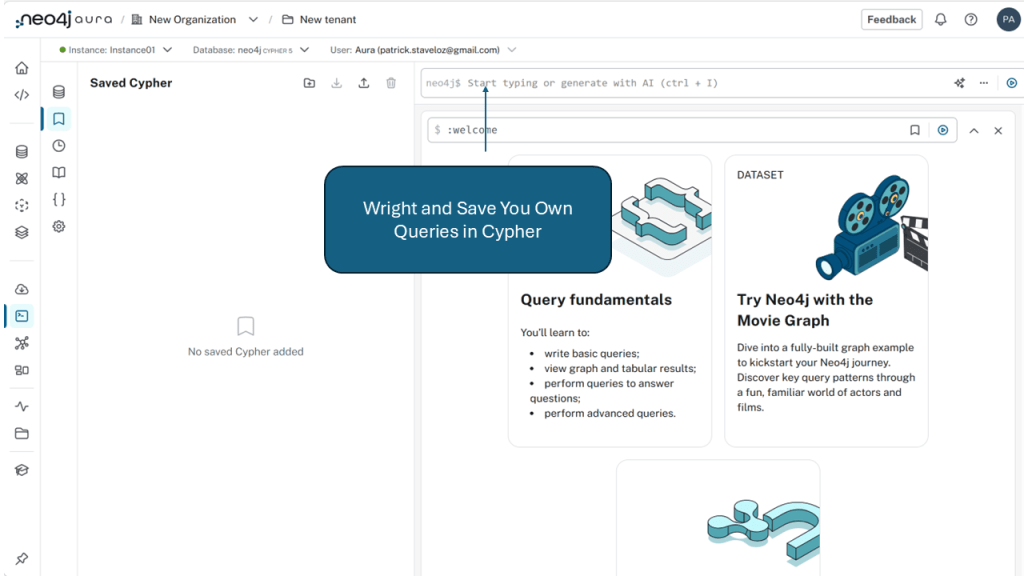Open the parameters curly braces icon

[x=59, y=200]
